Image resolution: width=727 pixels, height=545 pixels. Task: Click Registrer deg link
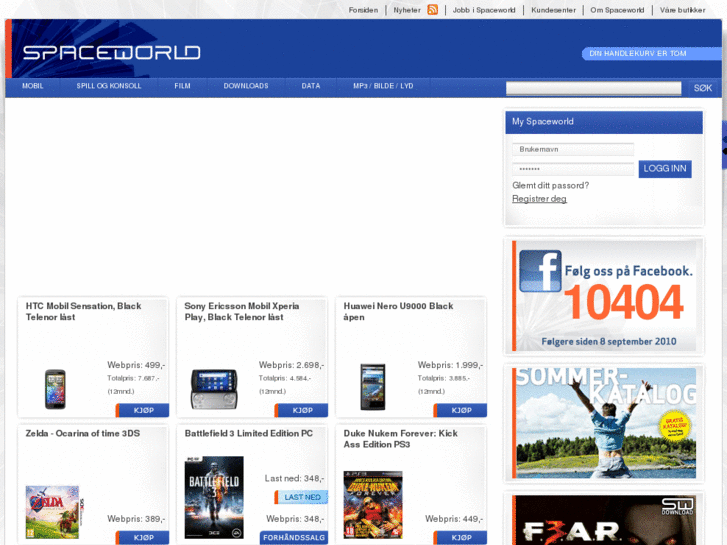pos(539,199)
